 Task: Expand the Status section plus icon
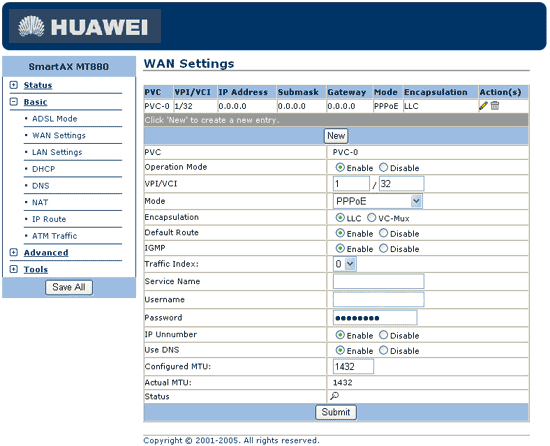[14, 85]
